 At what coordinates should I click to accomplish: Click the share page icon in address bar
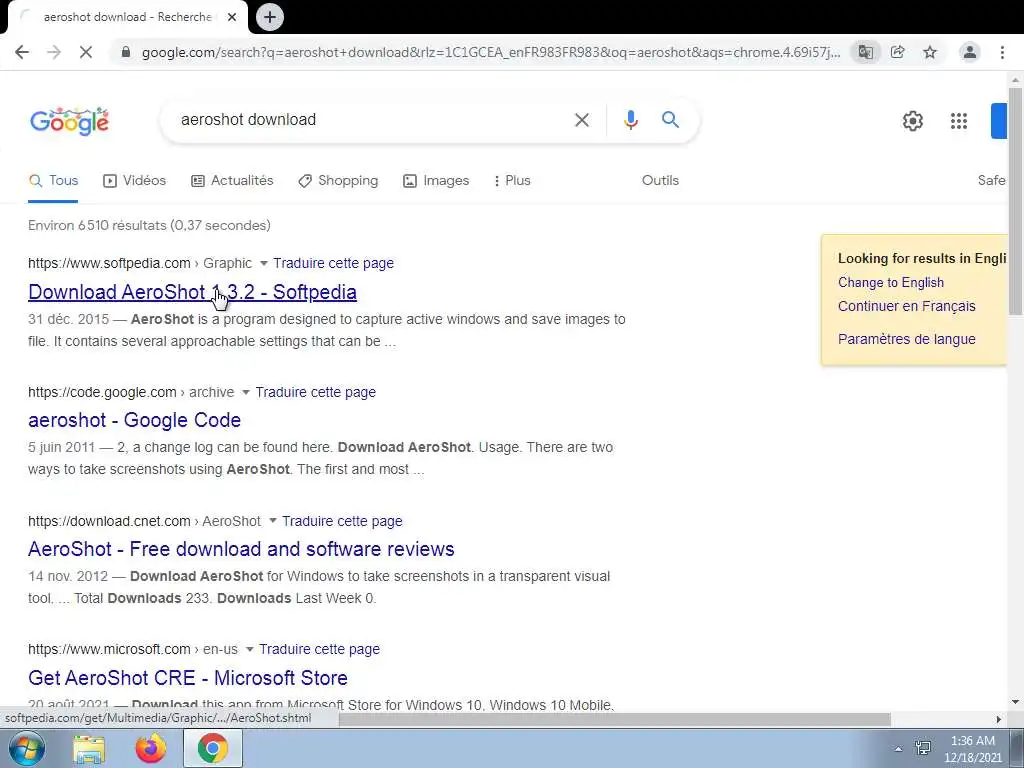898,52
